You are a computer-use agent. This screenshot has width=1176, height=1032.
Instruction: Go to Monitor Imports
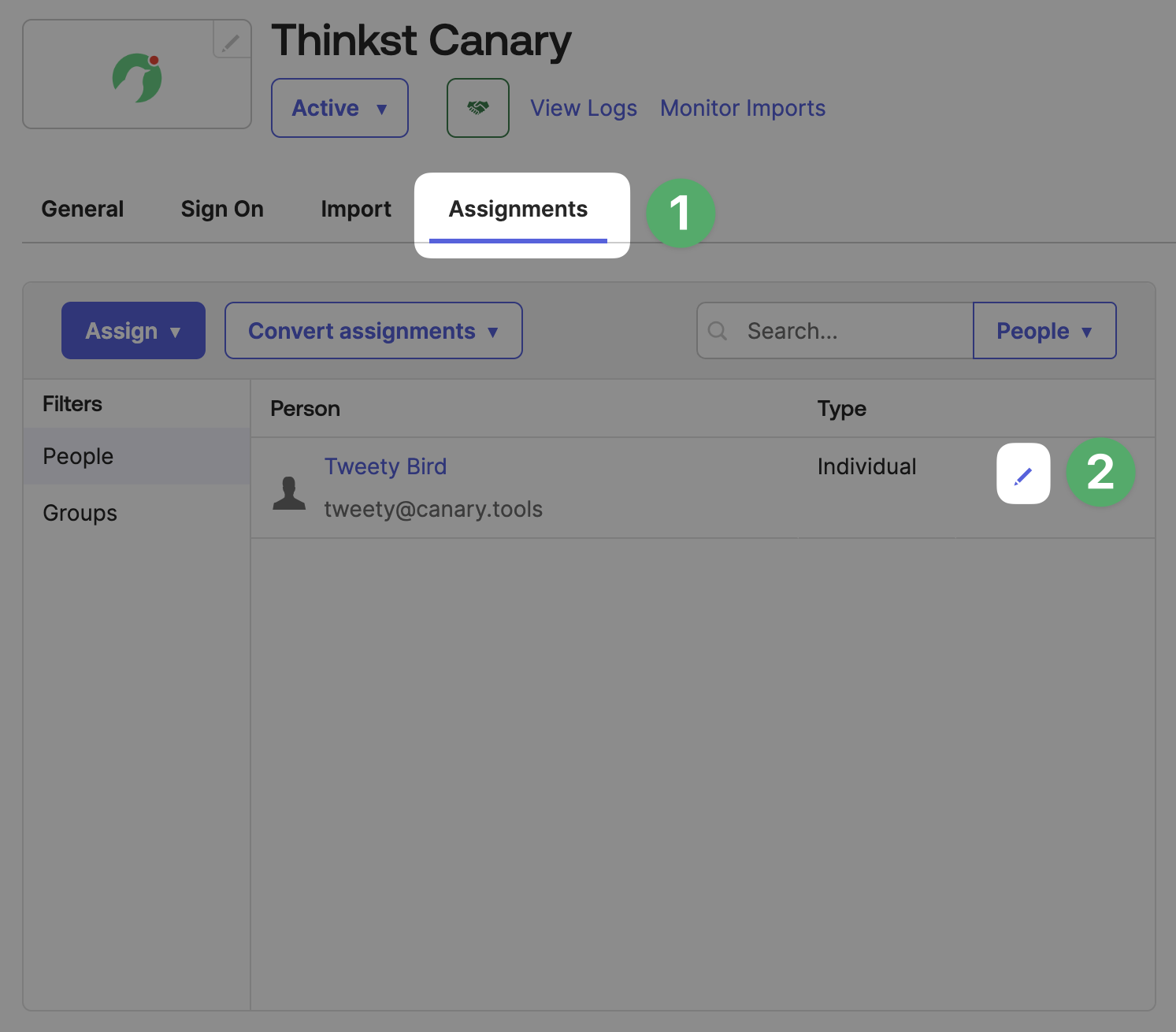click(x=743, y=108)
